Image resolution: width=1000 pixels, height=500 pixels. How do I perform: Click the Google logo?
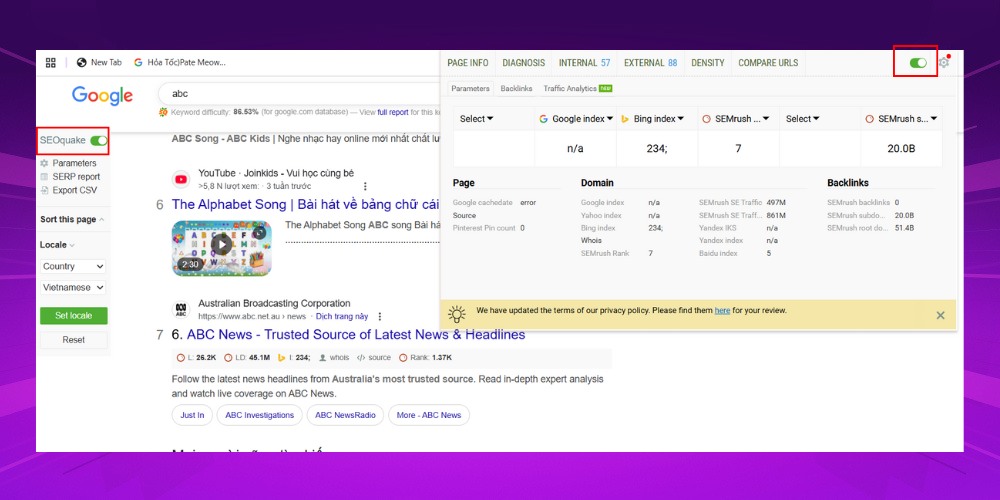102,96
